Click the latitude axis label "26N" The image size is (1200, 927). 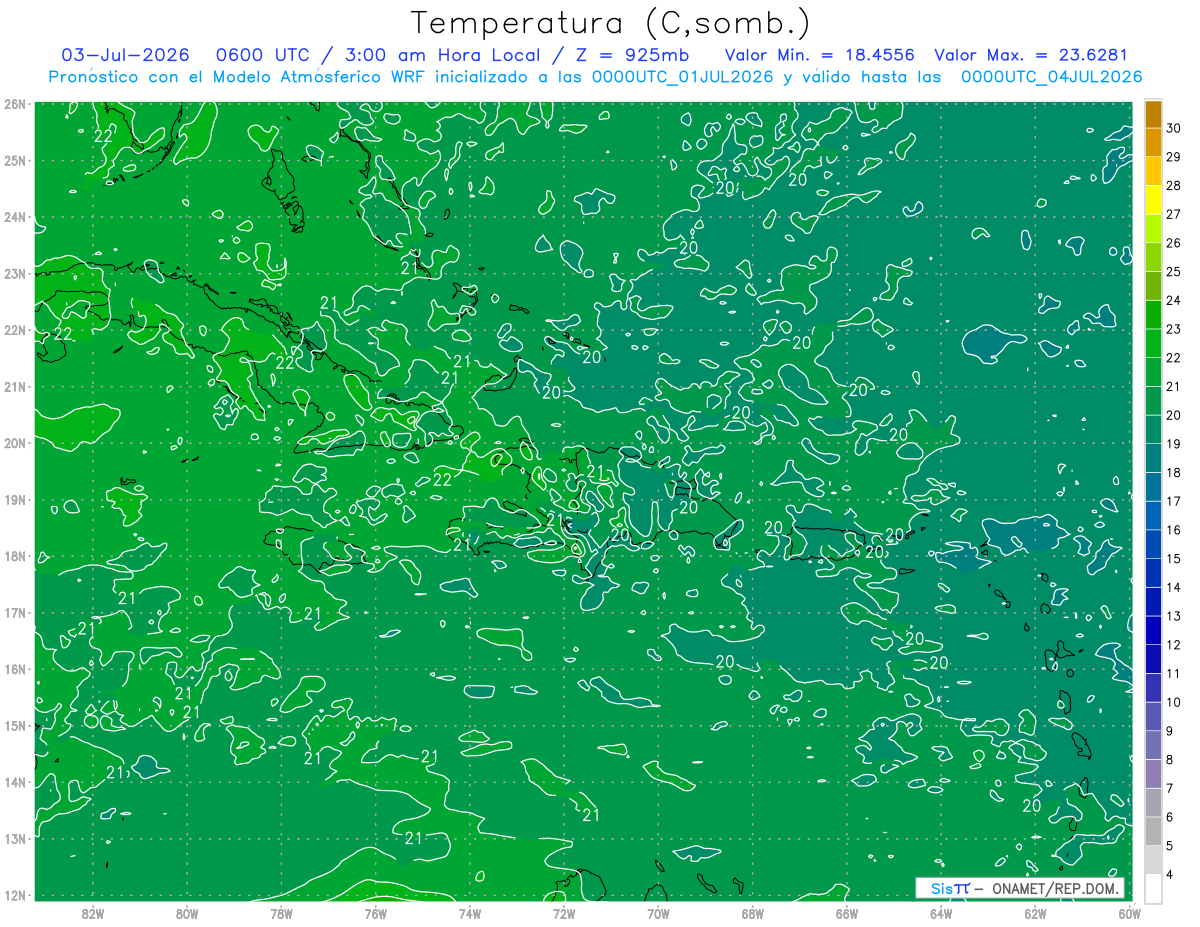[x=15, y=104]
